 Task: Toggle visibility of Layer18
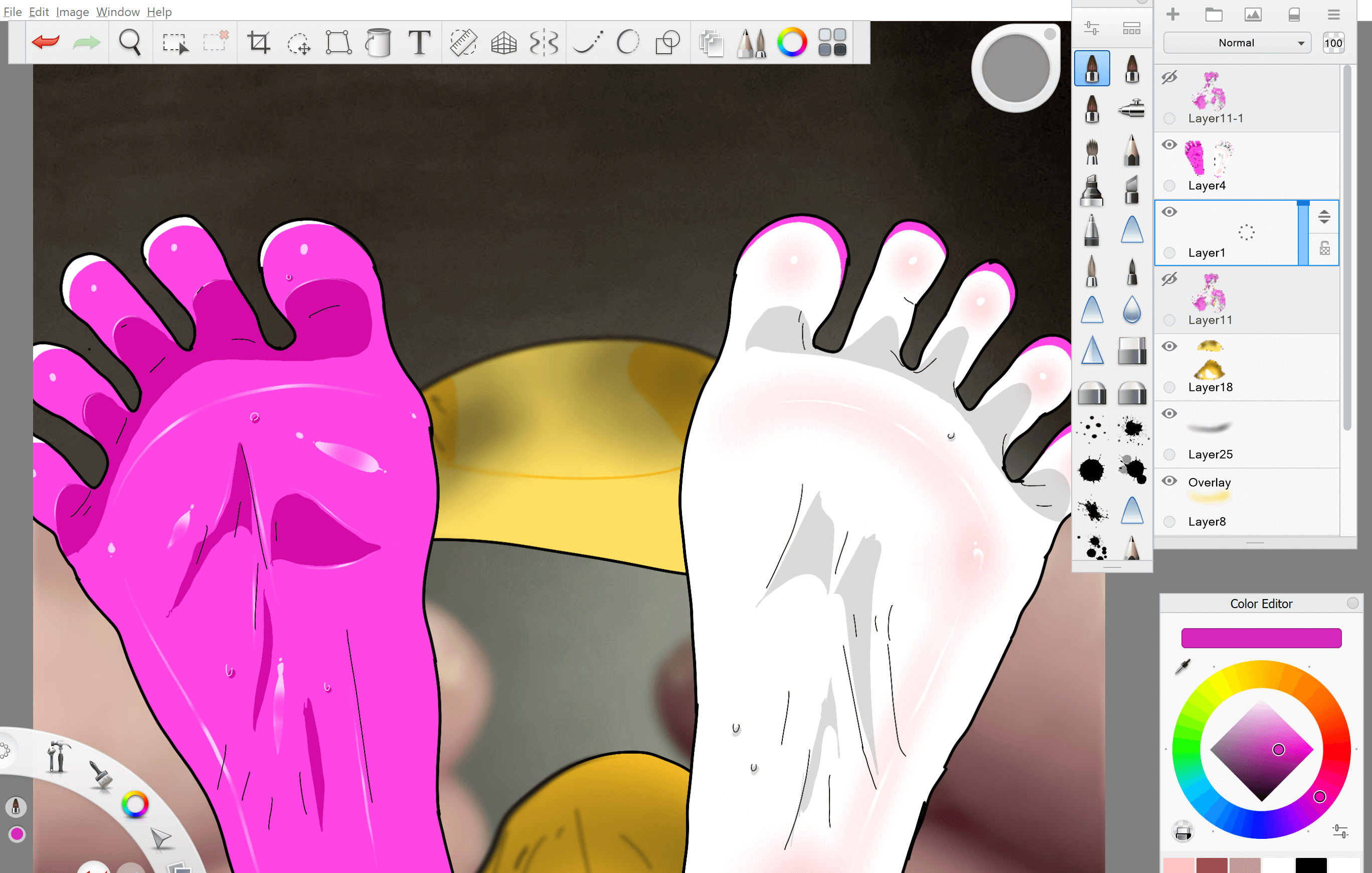point(1169,347)
